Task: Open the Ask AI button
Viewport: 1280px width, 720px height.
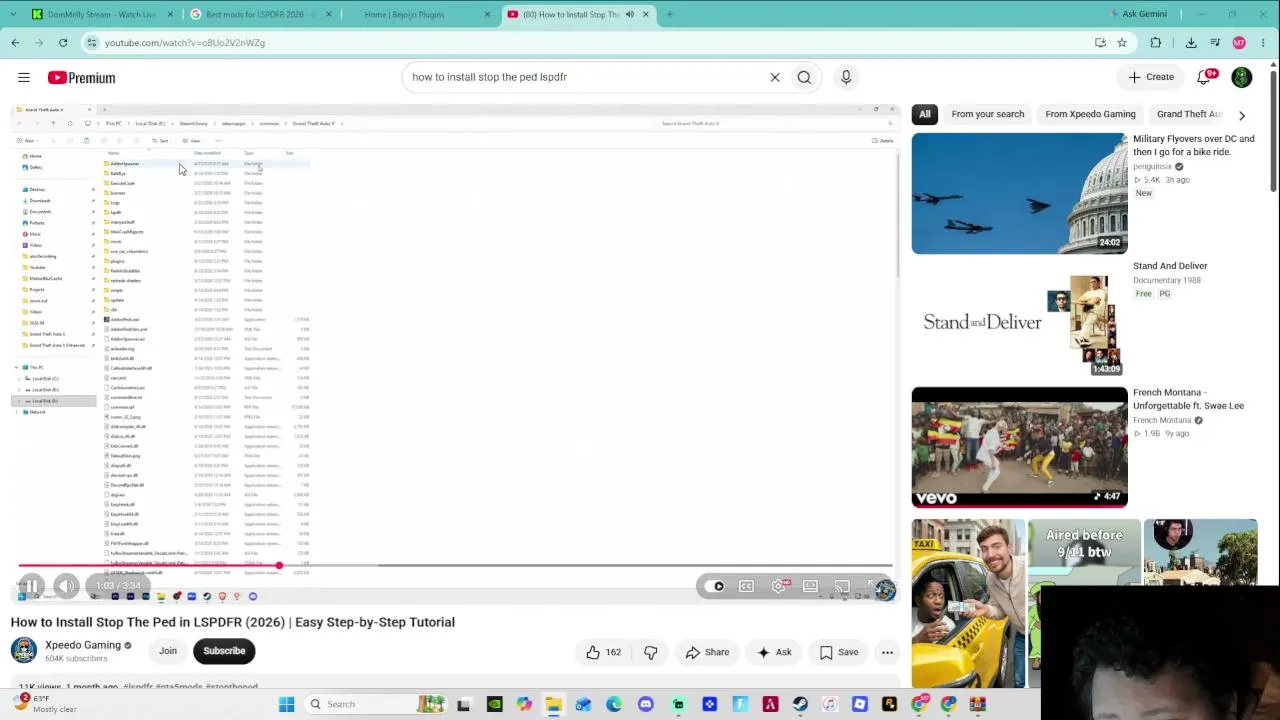Action: point(775,652)
